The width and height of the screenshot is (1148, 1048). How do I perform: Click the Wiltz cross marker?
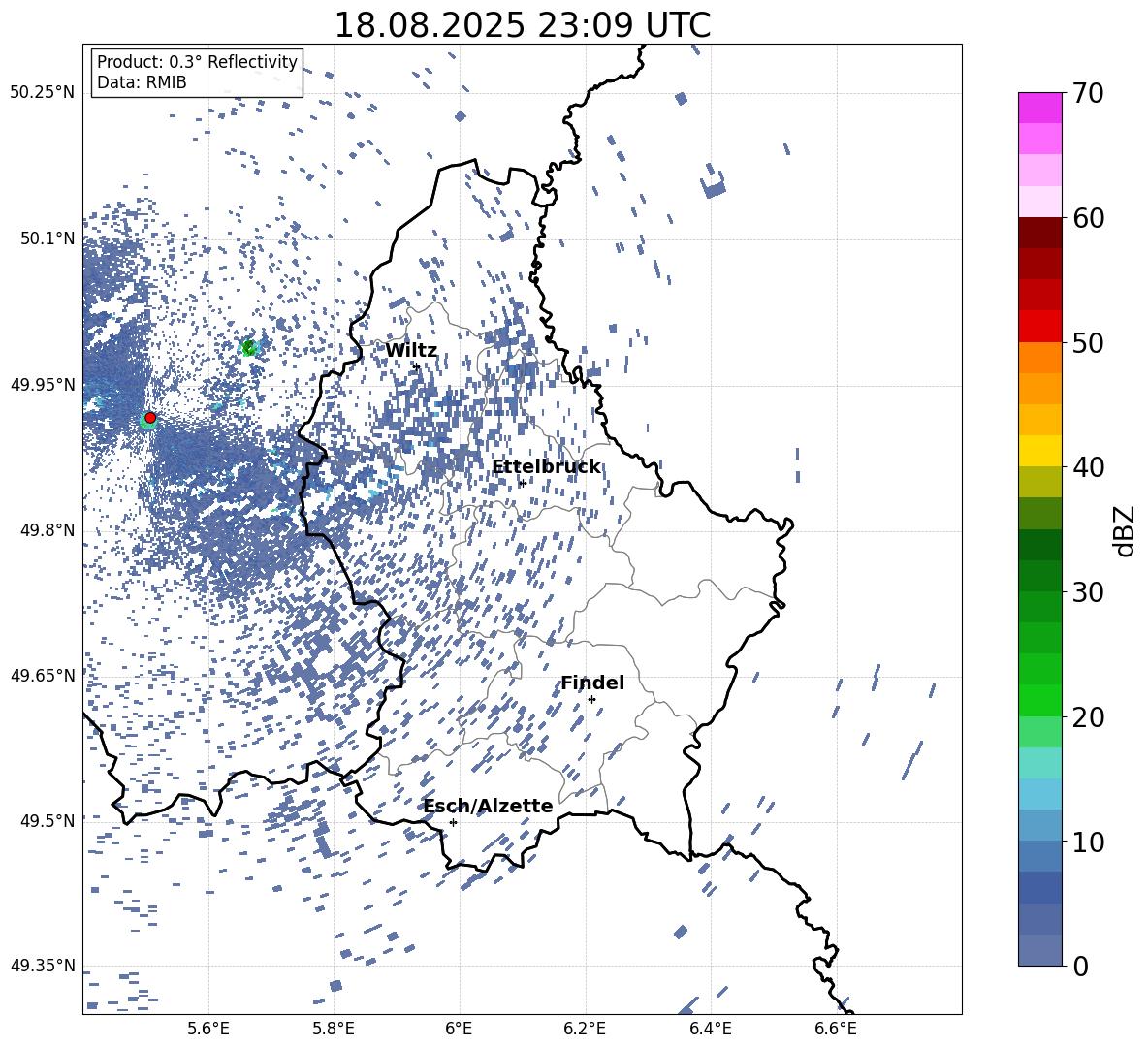pyautogui.click(x=417, y=366)
